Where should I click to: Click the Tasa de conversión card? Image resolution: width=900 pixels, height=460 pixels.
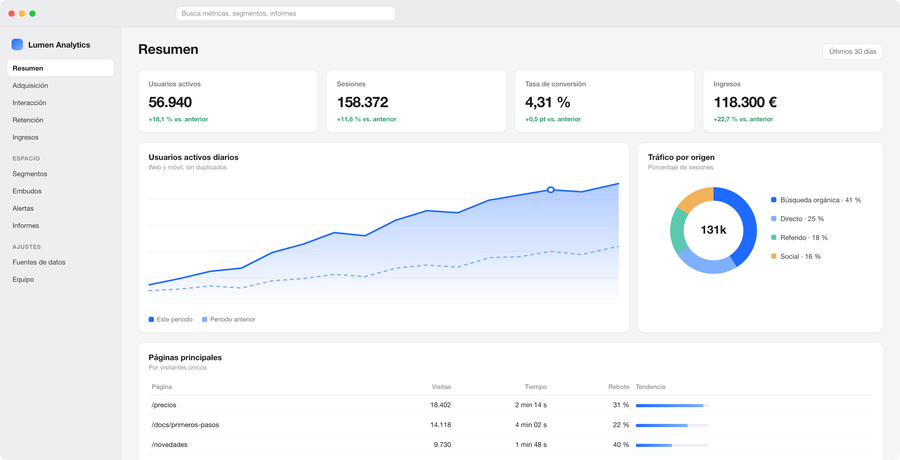pyautogui.click(x=604, y=101)
